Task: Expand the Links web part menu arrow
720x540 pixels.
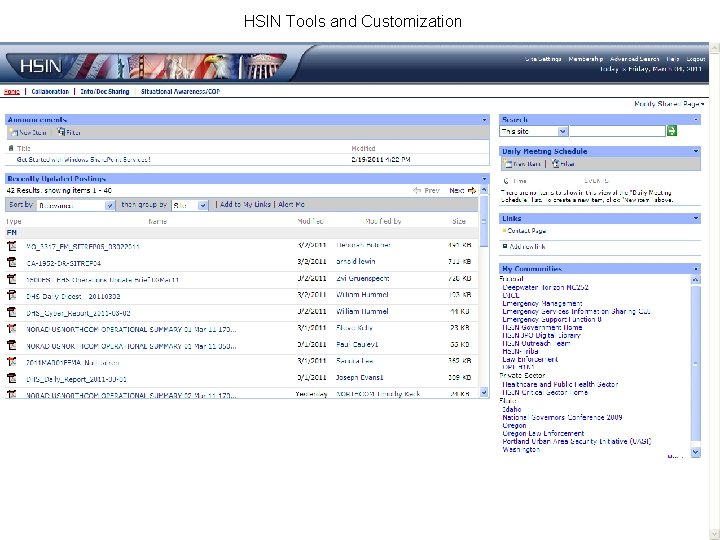Action: pyautogui.click(x=696, y=218)
